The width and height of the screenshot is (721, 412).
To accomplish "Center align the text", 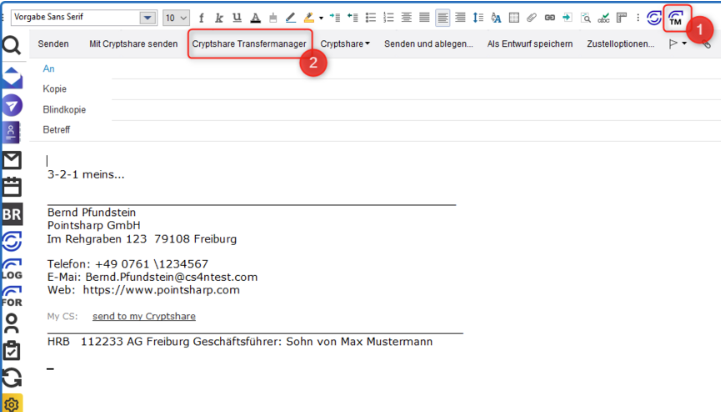I will click(406, 18).
